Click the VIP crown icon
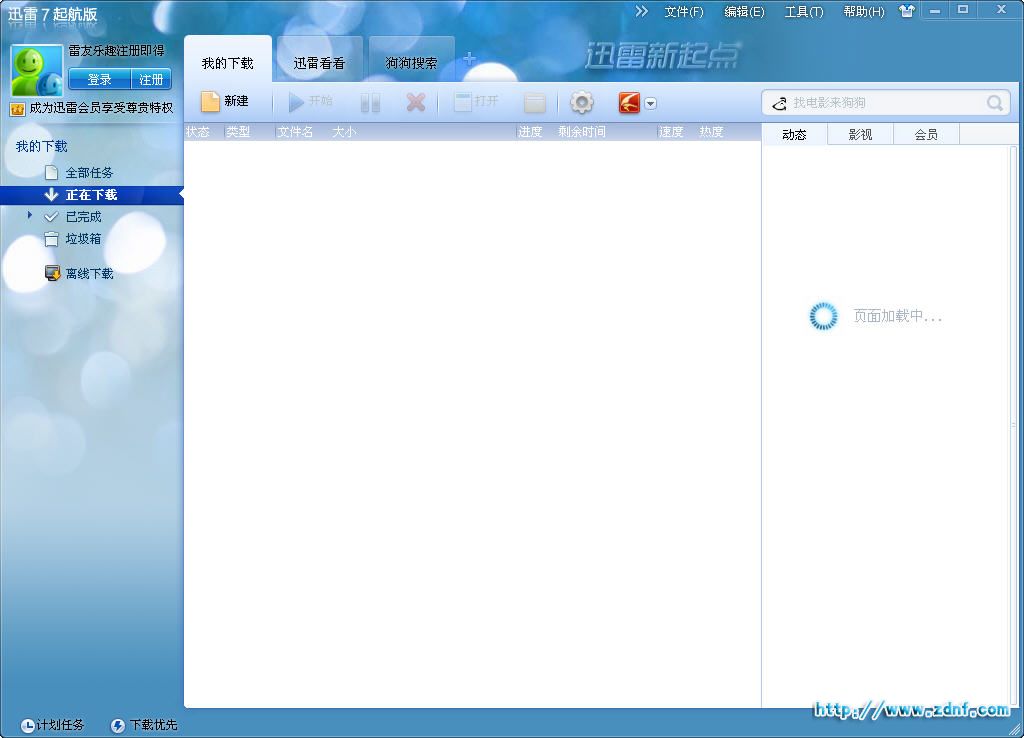The width and height of the screenshot is (1024, 738). click(17, 109)
